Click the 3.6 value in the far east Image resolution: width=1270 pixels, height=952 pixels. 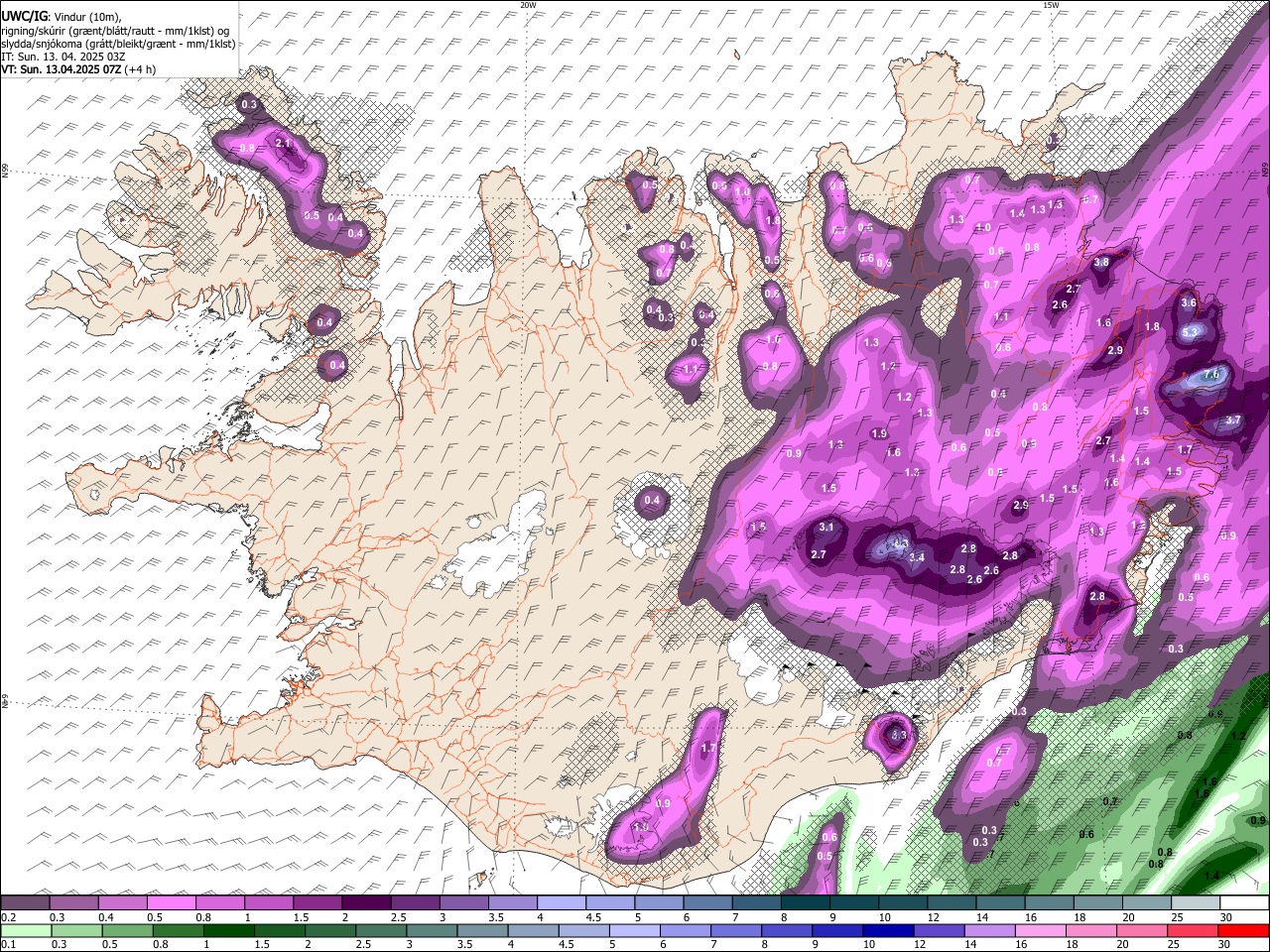pyautogui.click(x=1190, y=303)
